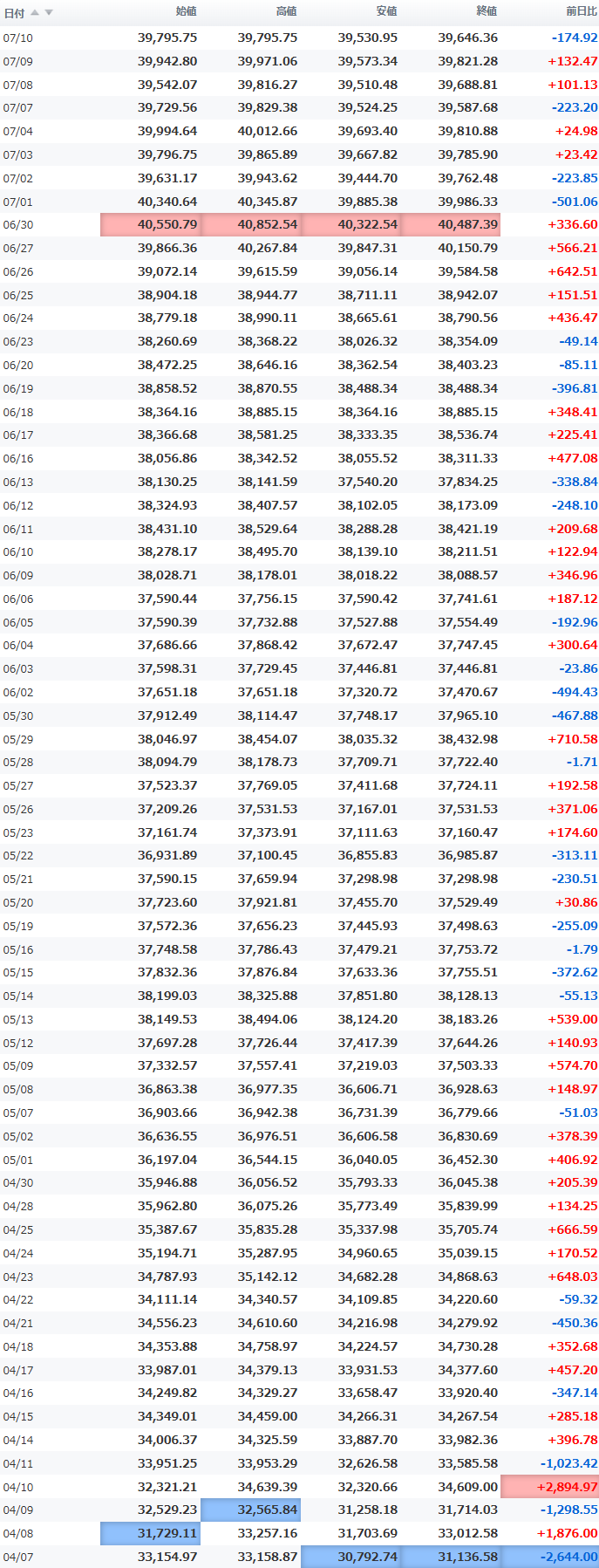Image resolution: width=599 pixels, height=1568 pixels.
Task: Select the 06/25 date cell
Action: [17, 295]
